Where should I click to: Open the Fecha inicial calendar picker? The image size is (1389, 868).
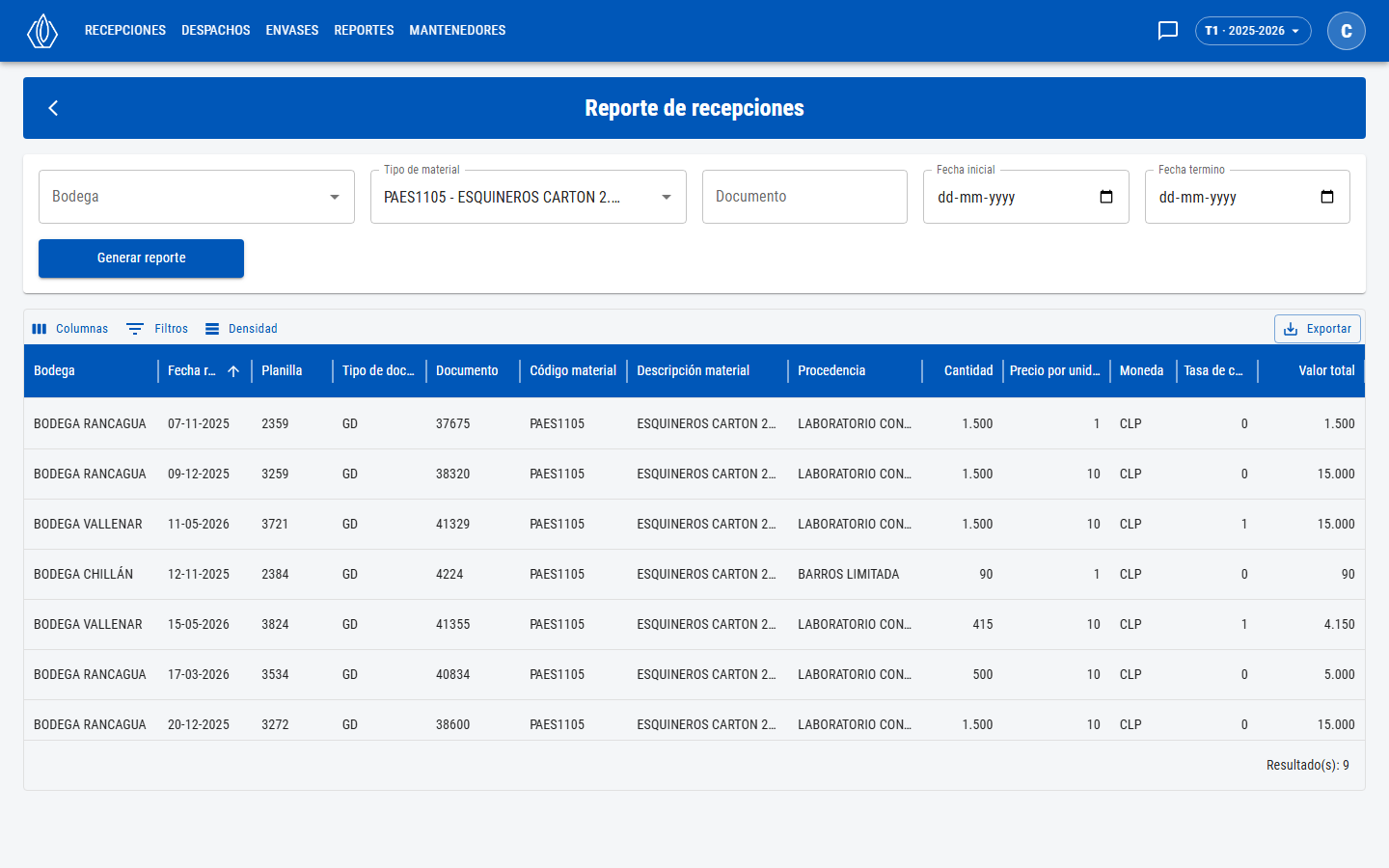1106,197
